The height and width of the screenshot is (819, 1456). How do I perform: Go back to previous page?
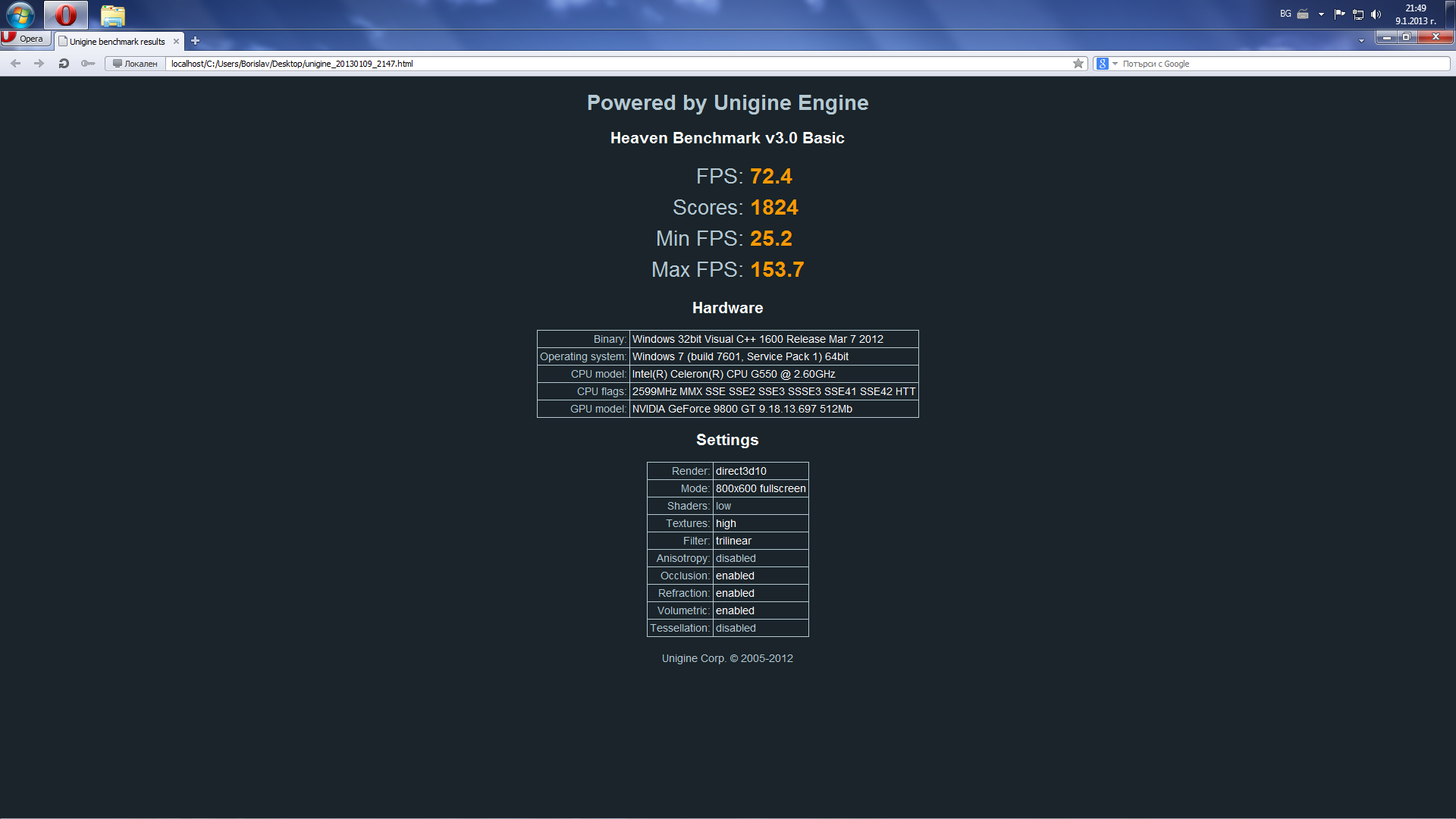pos(15,64)
